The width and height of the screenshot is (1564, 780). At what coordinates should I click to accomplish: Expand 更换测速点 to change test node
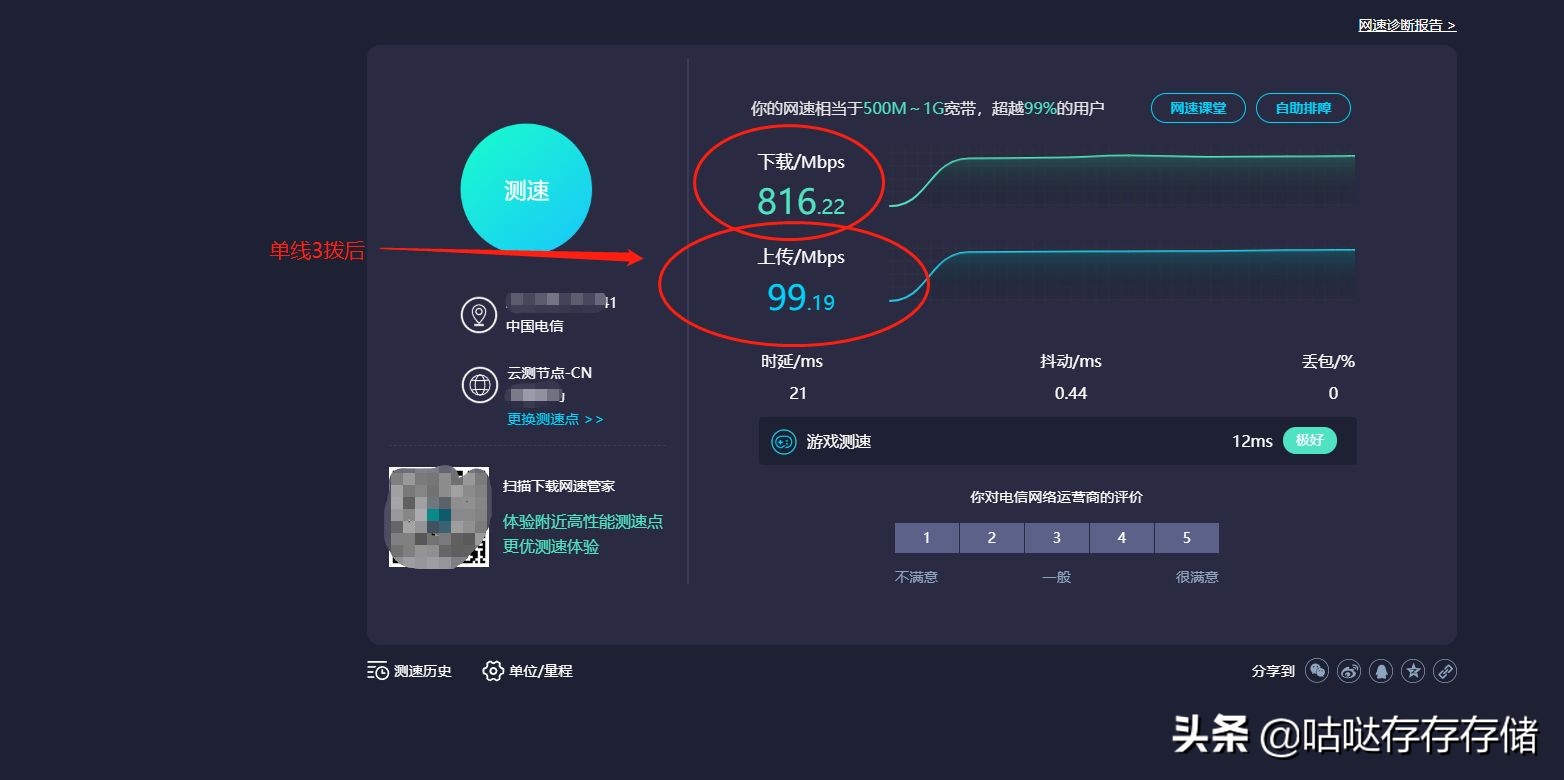[x=554, y=419]
